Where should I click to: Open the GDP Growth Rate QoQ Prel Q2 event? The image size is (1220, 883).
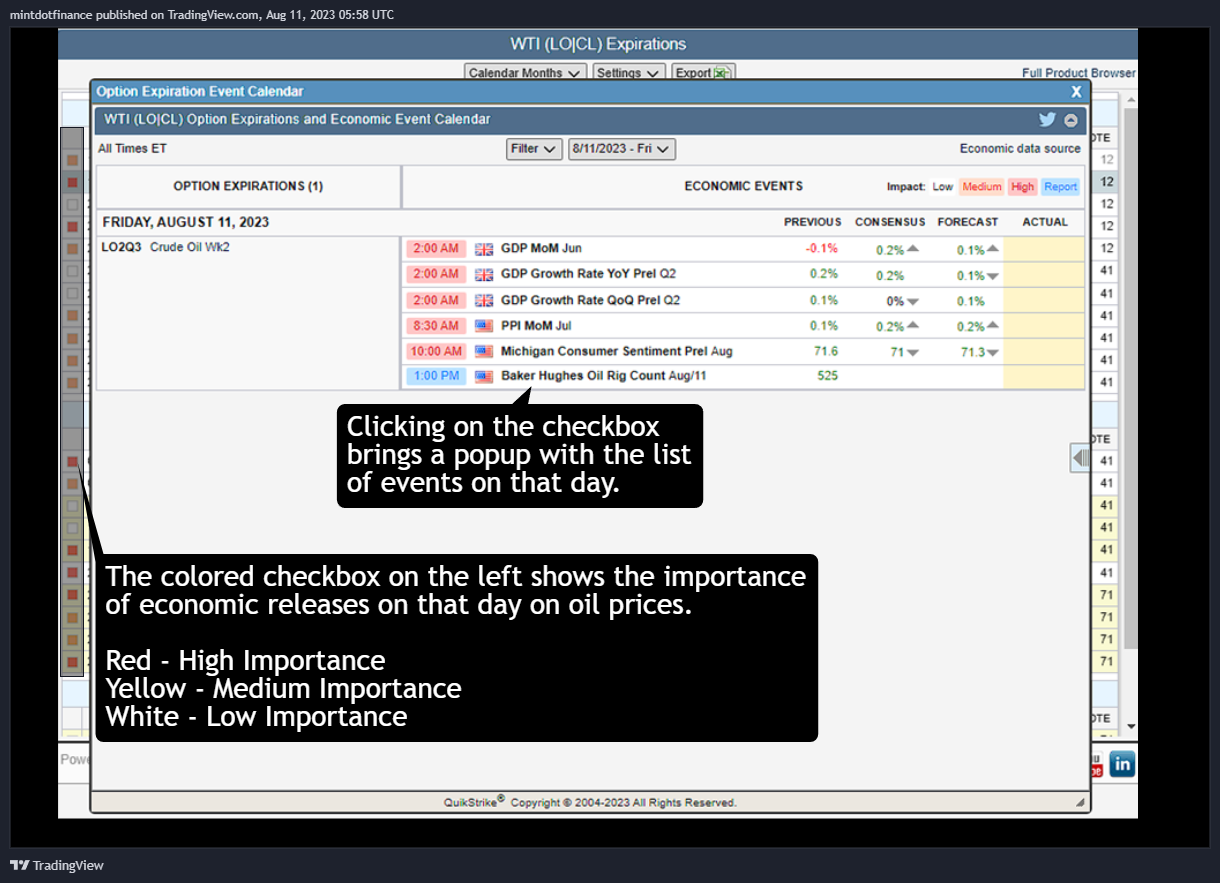coord(590,301)
